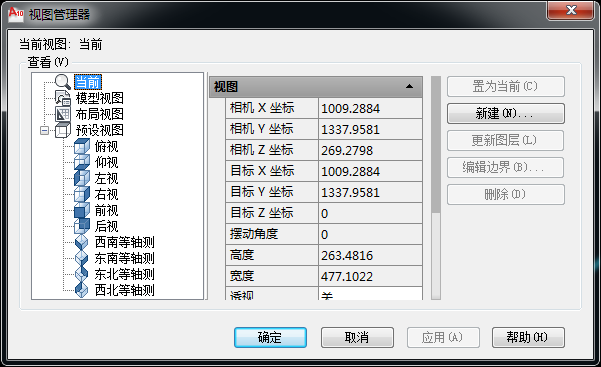Image resolution: width=601 pixels, height=367 pixels.
Task: Click the 相机 X 坐标 value 1009.2884
Action: pyautogui.click(x=370, y=109)
